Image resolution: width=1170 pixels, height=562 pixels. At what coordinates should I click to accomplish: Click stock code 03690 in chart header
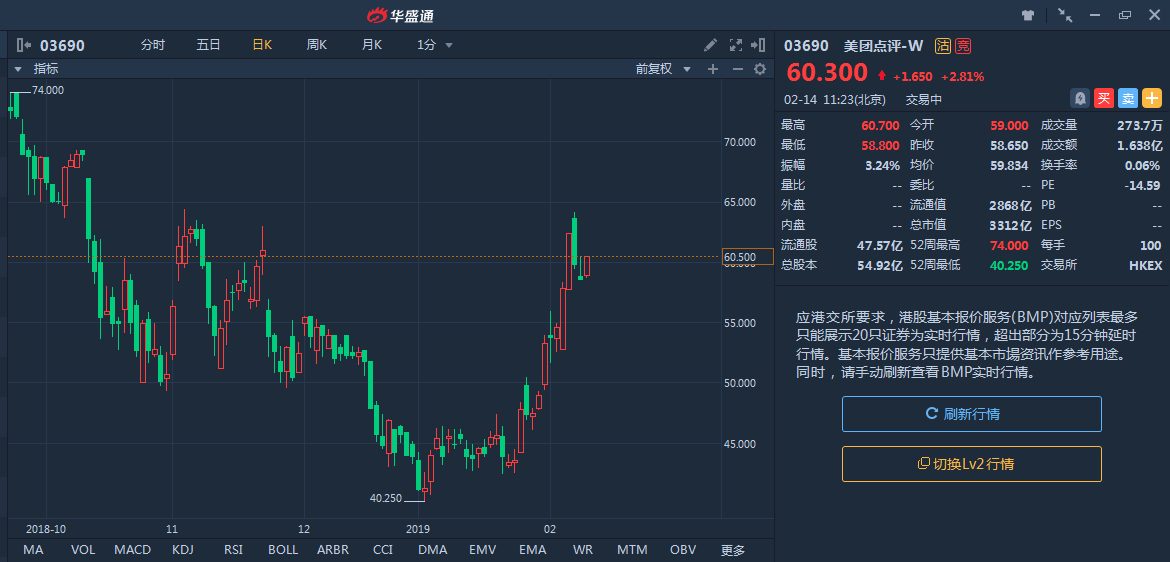click(x=62, y=46)
